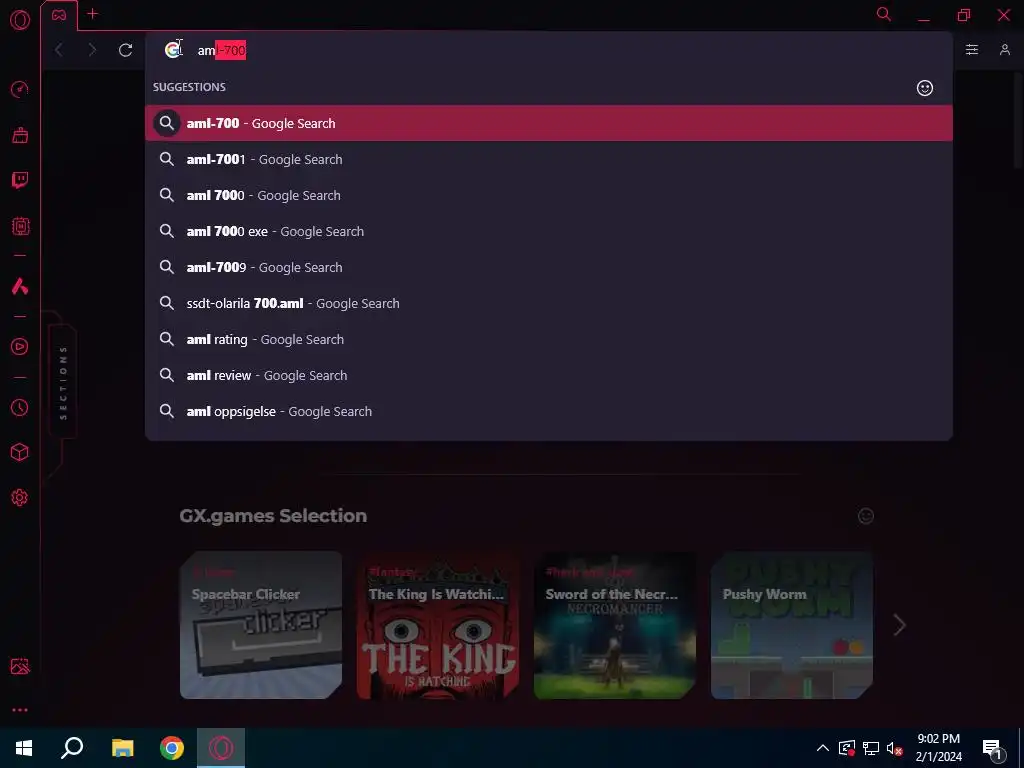Open GX Cleaner broom icon in sidebar
Screen dimensions: 1024x768
point(20,135)
